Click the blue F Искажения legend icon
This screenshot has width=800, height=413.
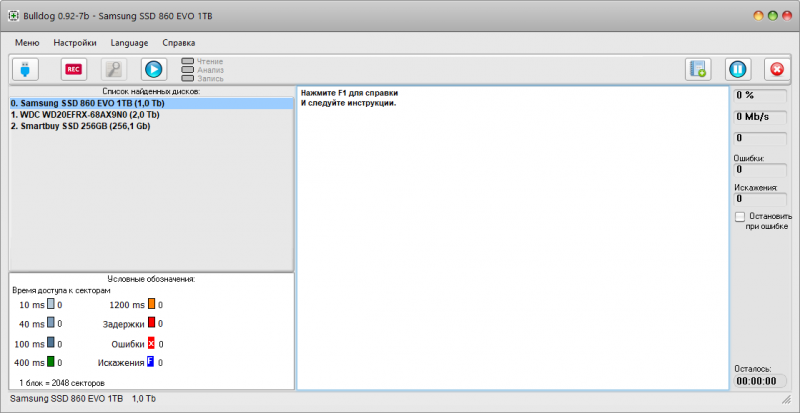(x=151, y=362)
